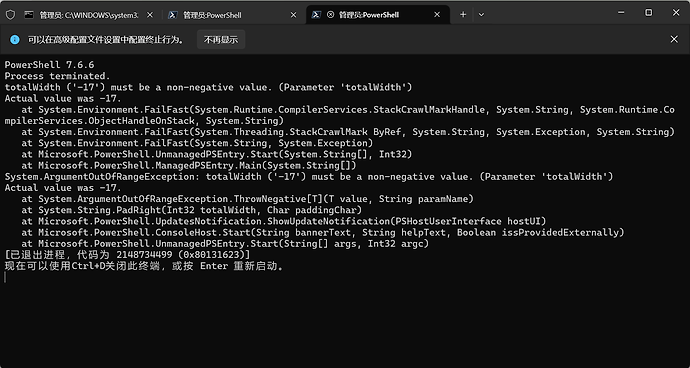Click the terminated status icon on active tab
This screenshot has width=690, height=368.
pos(330,15)
